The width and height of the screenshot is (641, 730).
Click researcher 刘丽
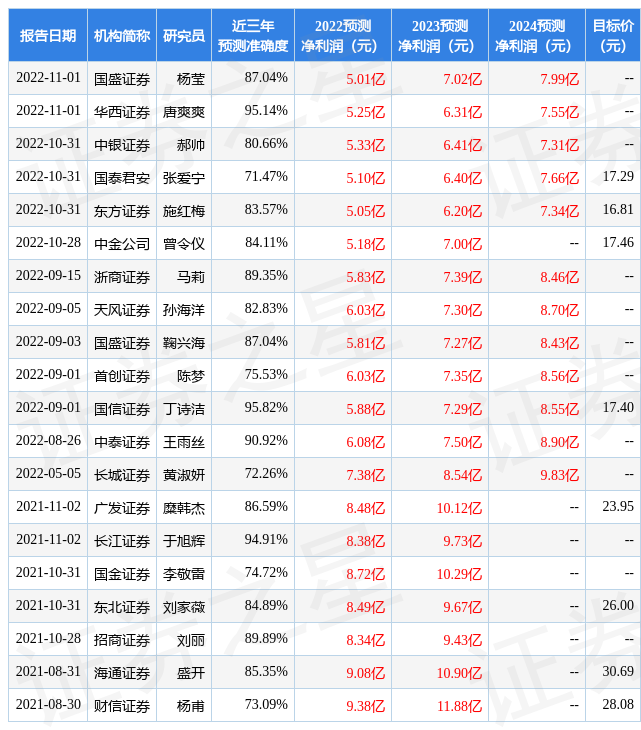click(x=191, y=641)
